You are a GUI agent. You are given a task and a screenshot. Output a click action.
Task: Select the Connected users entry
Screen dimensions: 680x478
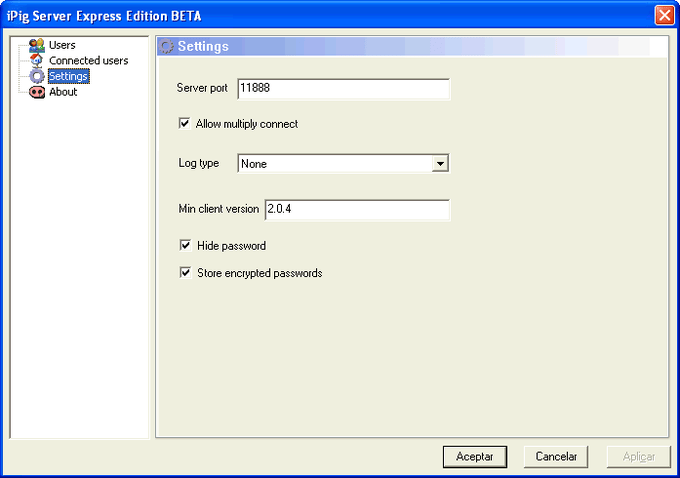point(88,61)
